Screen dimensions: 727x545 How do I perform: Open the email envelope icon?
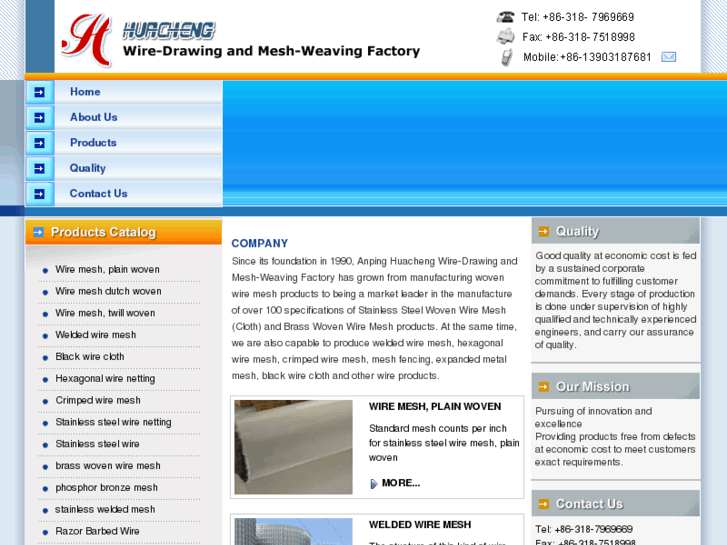tap(668, 57)
